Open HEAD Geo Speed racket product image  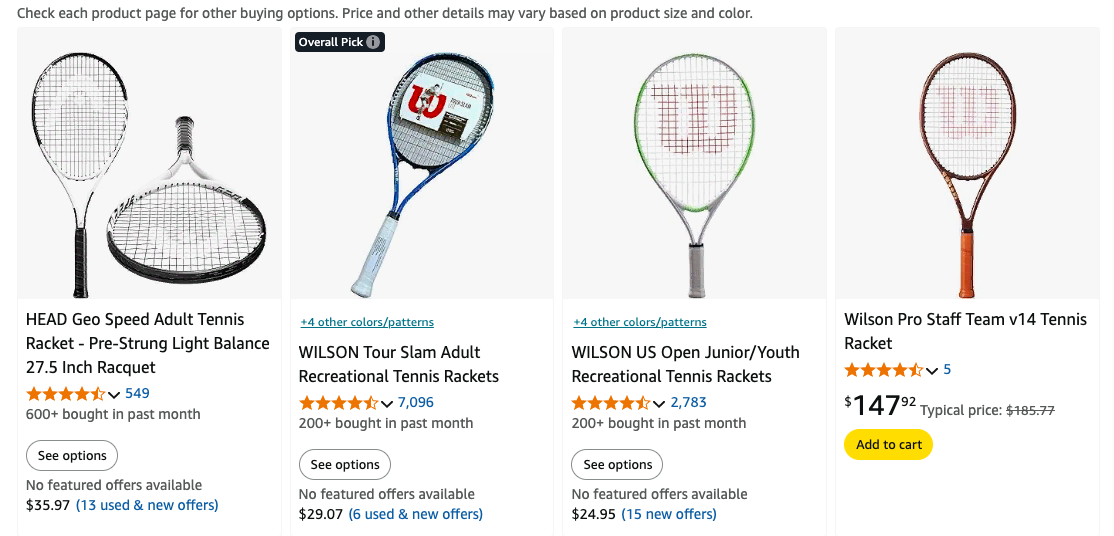(150, 165)
